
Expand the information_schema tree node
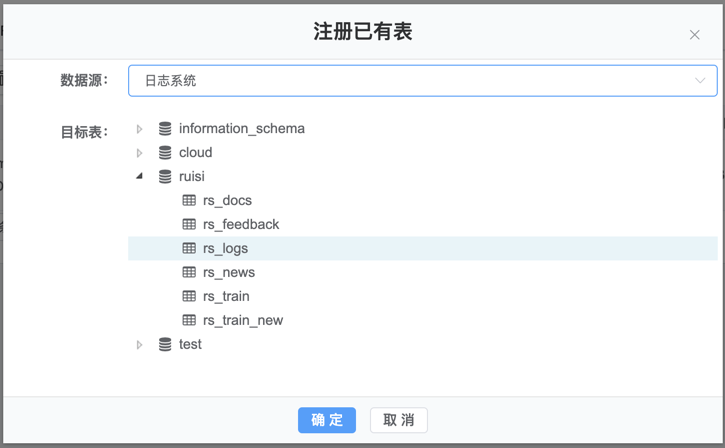[x=140, y=129]
